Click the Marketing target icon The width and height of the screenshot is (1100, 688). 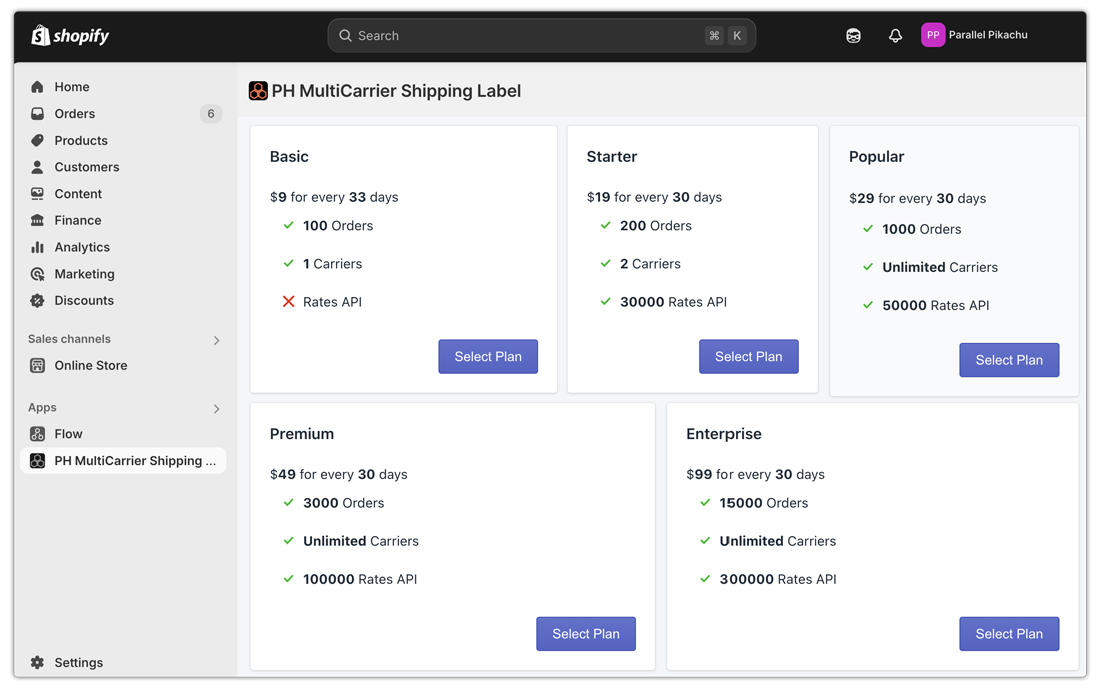(37, 274)
